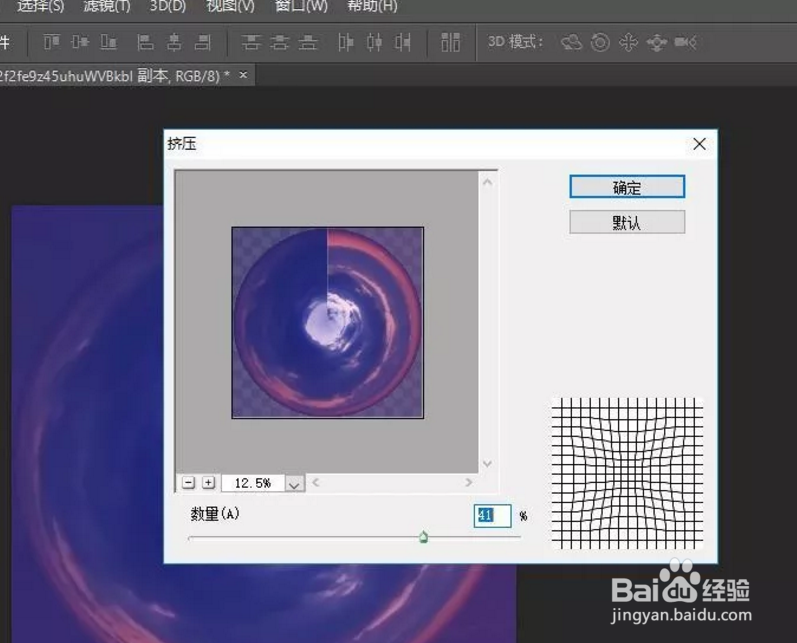The height and width of the screenshot is (643, 797).
Task: Click the distribute left edges icon
Action: (346, 42)
